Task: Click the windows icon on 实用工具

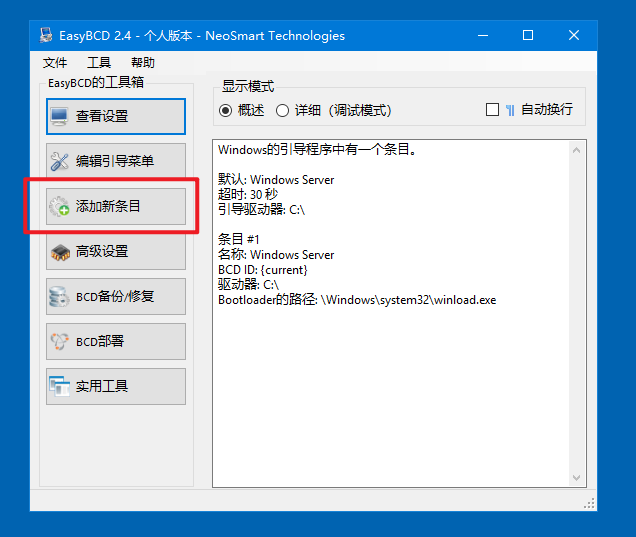Action: coord(59,386)
